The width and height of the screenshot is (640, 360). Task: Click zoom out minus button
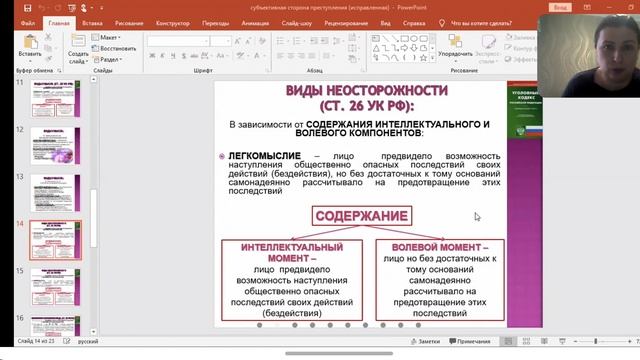(576, 341)
